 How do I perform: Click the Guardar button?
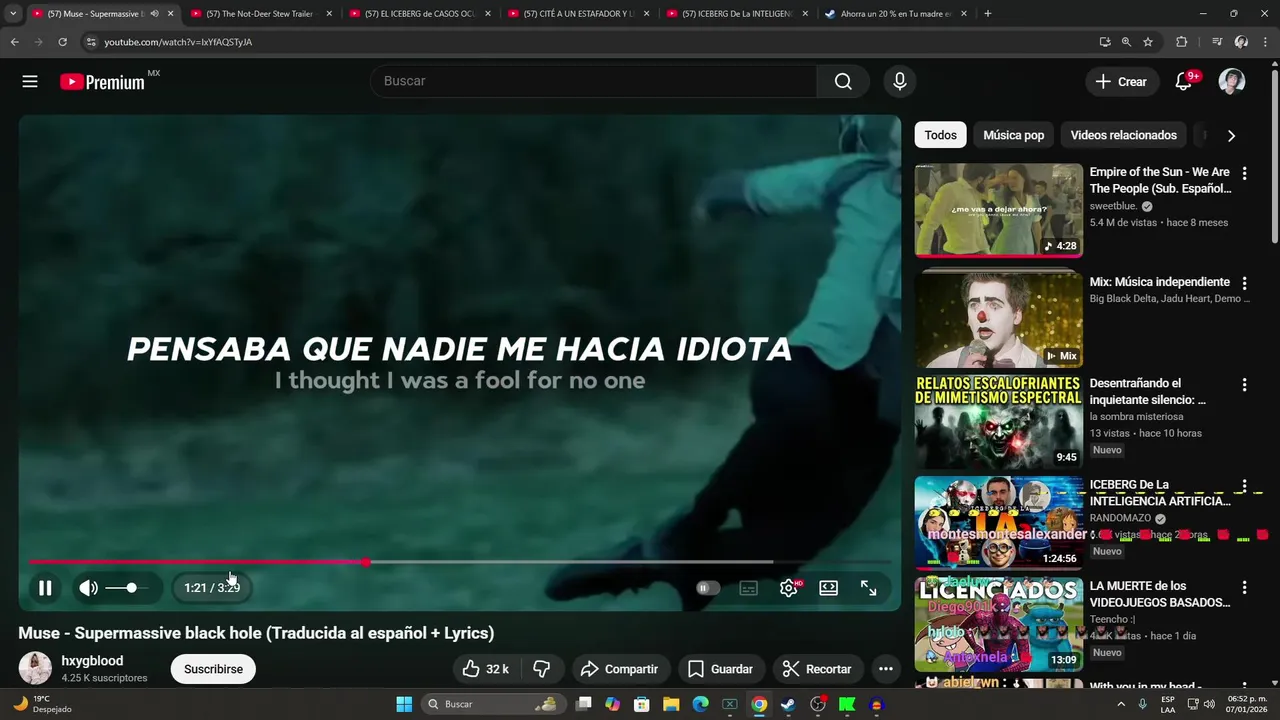pyautogui.click(x=720, y=669)
